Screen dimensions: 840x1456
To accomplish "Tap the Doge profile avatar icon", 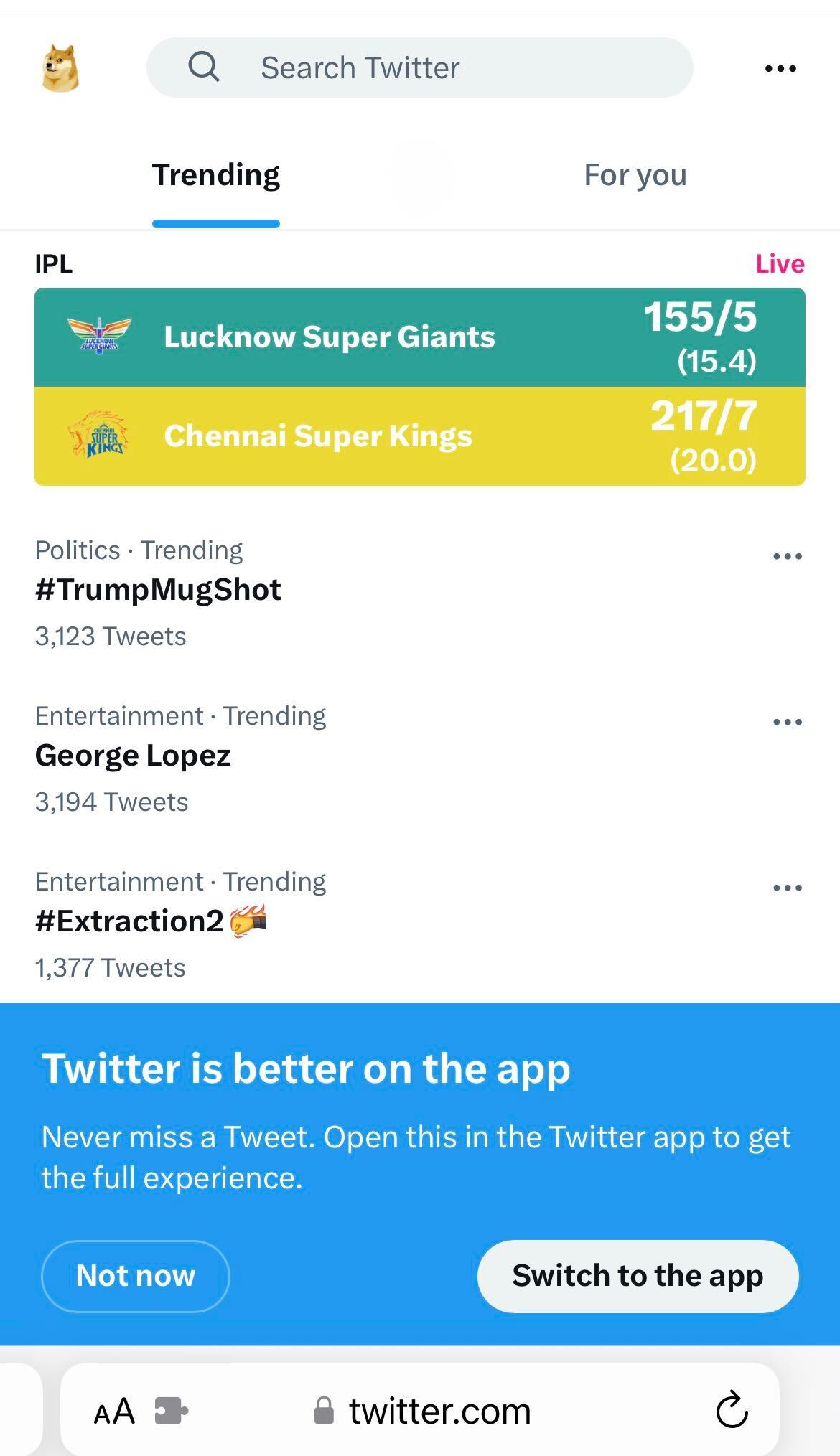I will pyautogui.click(x=60, y=68).
